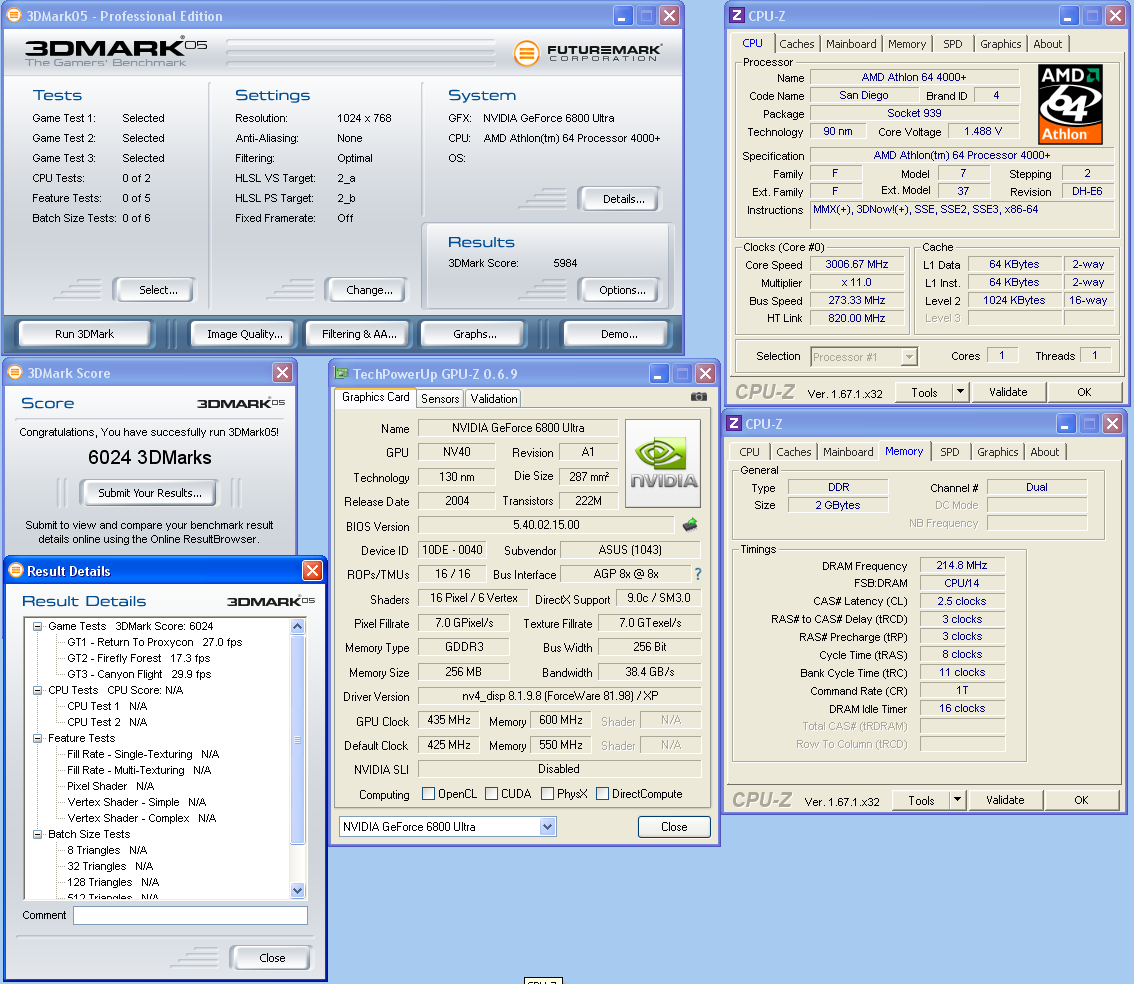Viewport: 1134px width, 984px height.
Task: Switch to Validation tab in GPU-Z
Action: 494,398
